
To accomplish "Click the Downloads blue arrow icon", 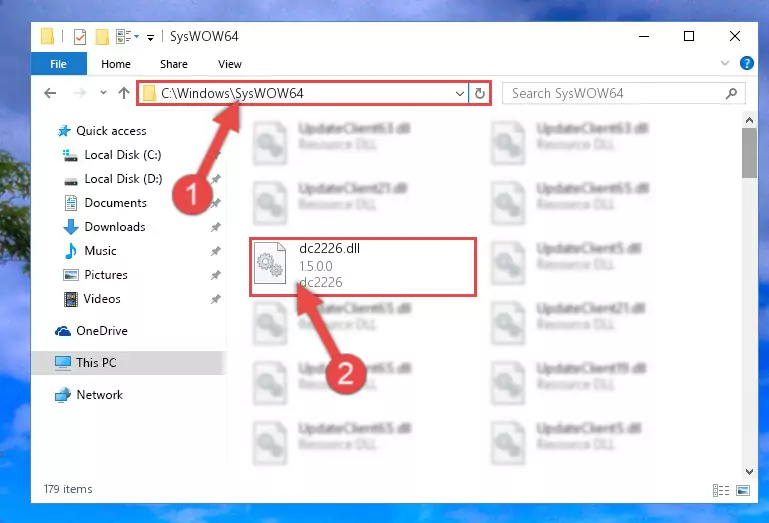I will coord(71,227).
